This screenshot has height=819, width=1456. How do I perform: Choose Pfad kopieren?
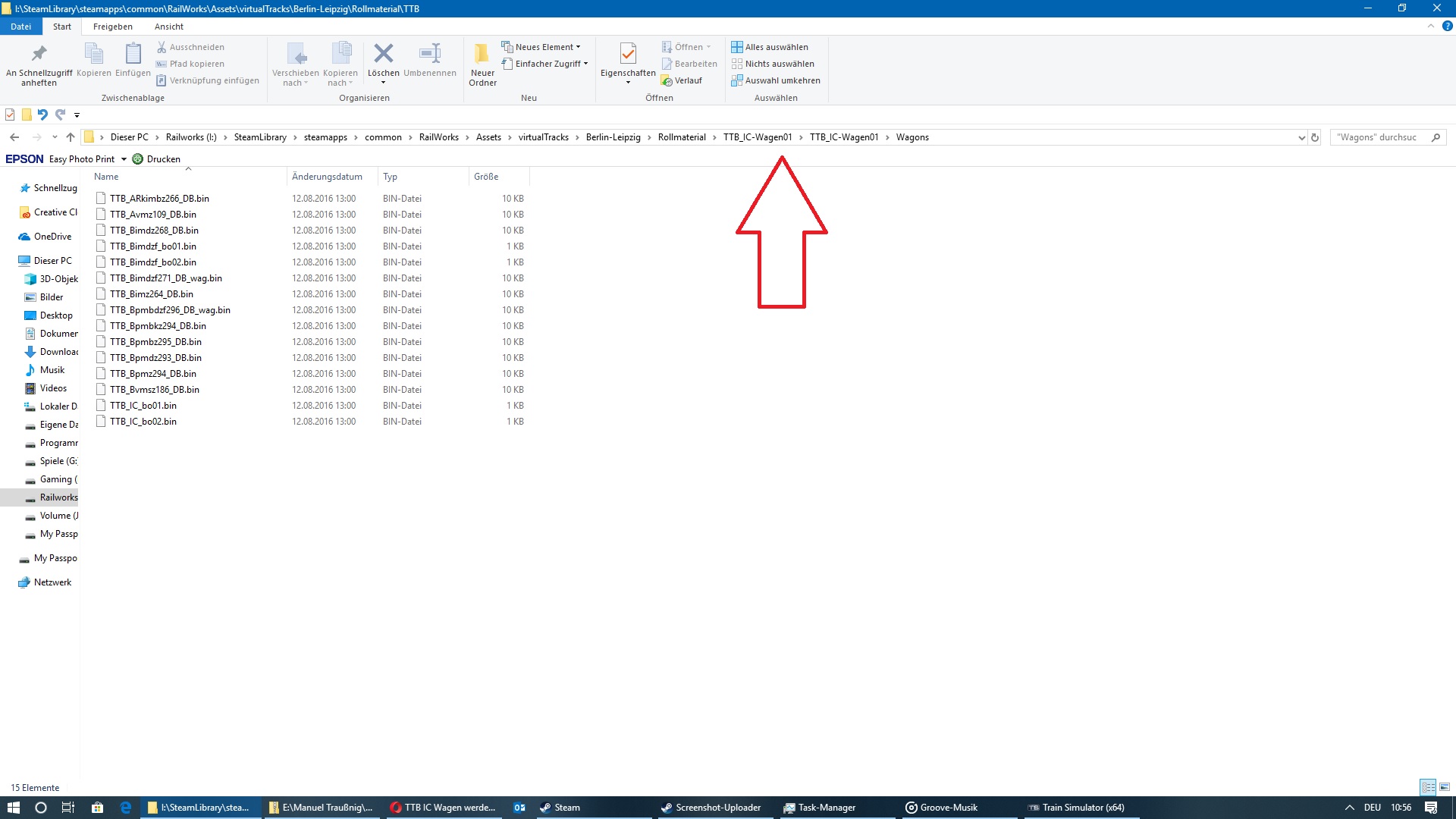click(190, 64)
